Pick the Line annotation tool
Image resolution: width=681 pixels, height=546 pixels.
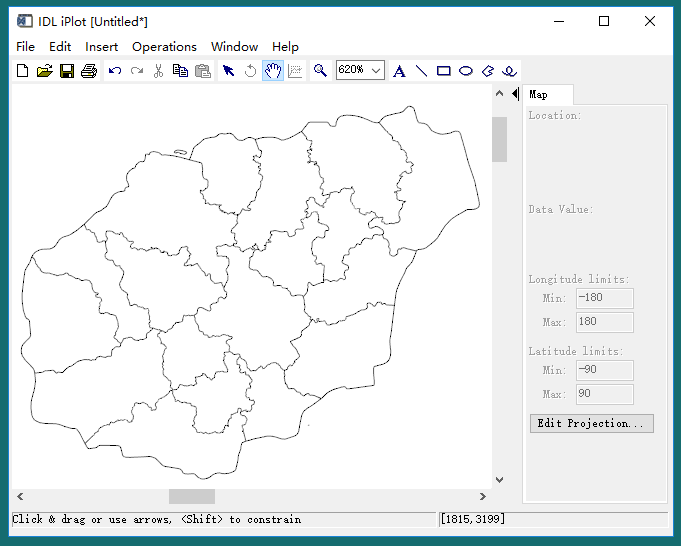coord(421,71)
